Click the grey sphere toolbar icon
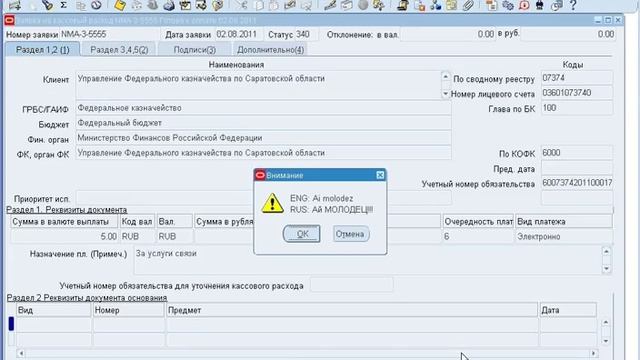Viewport: 640px width, 360px height. point(362,5)
